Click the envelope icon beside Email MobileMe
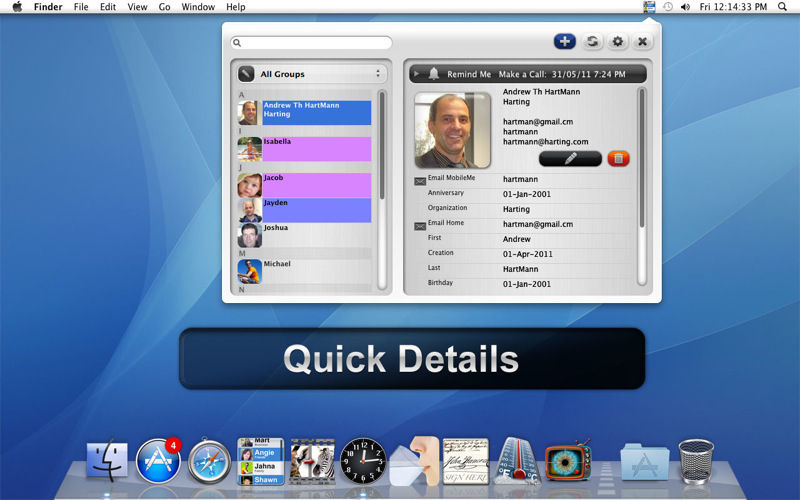This screenshot has width=800, height=500. pyautogui.click(x=420, y=181)
